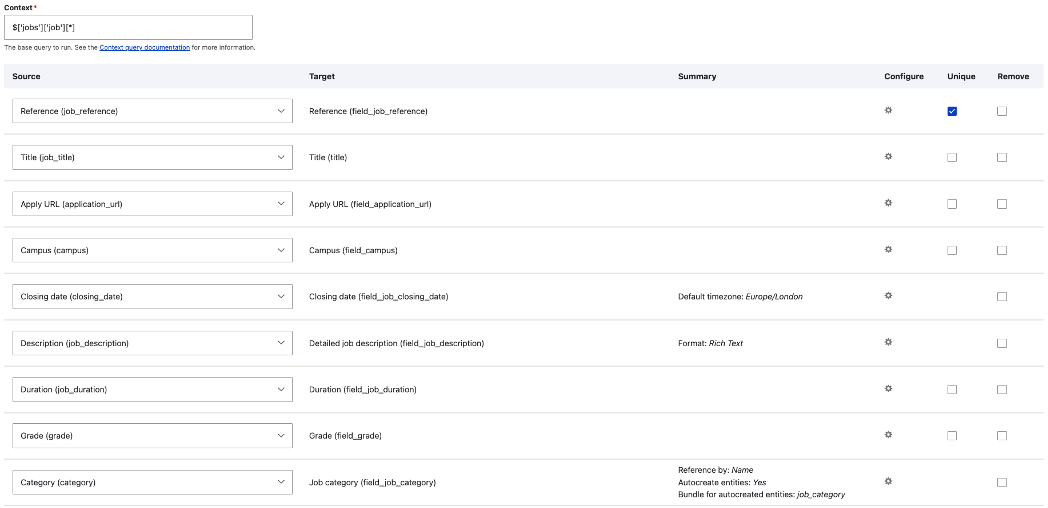This screenshot has width=1048, height=508.
Task: Open Description row format settings gear
Action: pos(887,342)
